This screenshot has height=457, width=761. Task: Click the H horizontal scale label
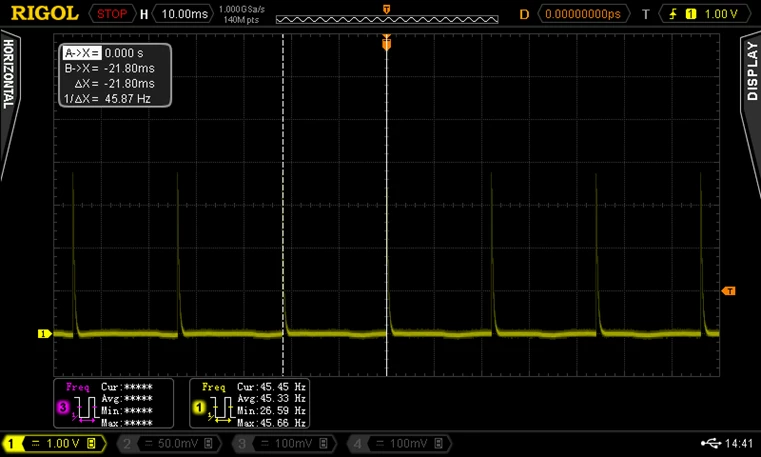coord(144,14)
